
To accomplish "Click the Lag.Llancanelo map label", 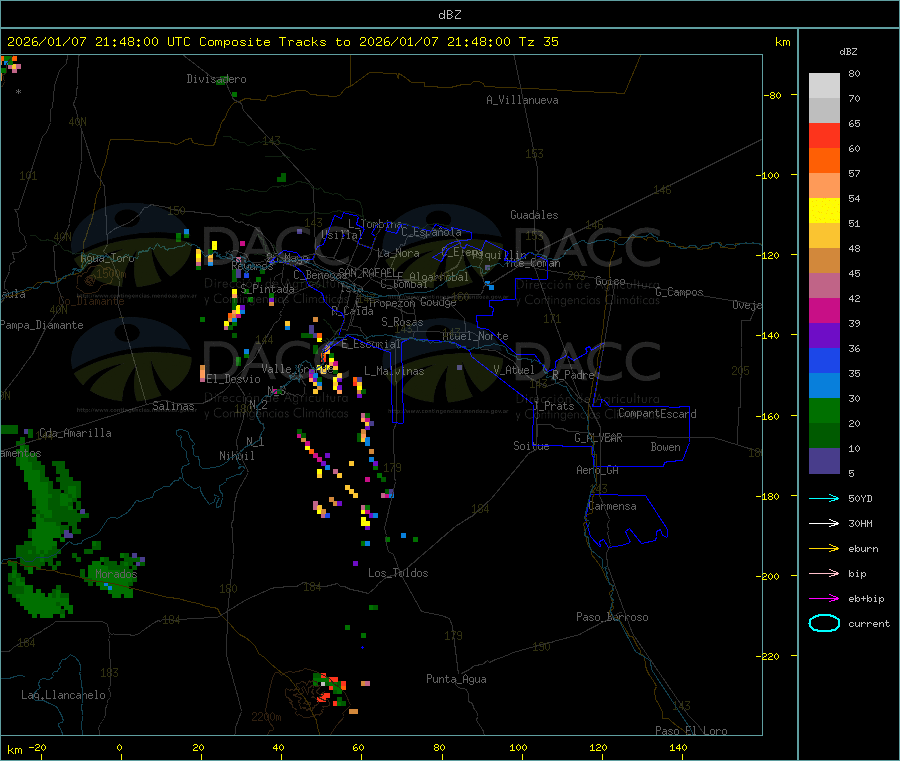I will point(63,695).
